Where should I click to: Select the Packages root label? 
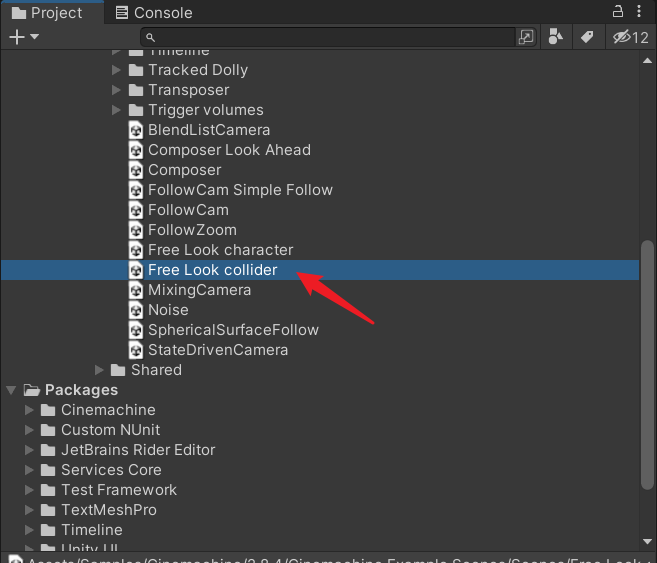pyautogui.click(x=81, y=390)
